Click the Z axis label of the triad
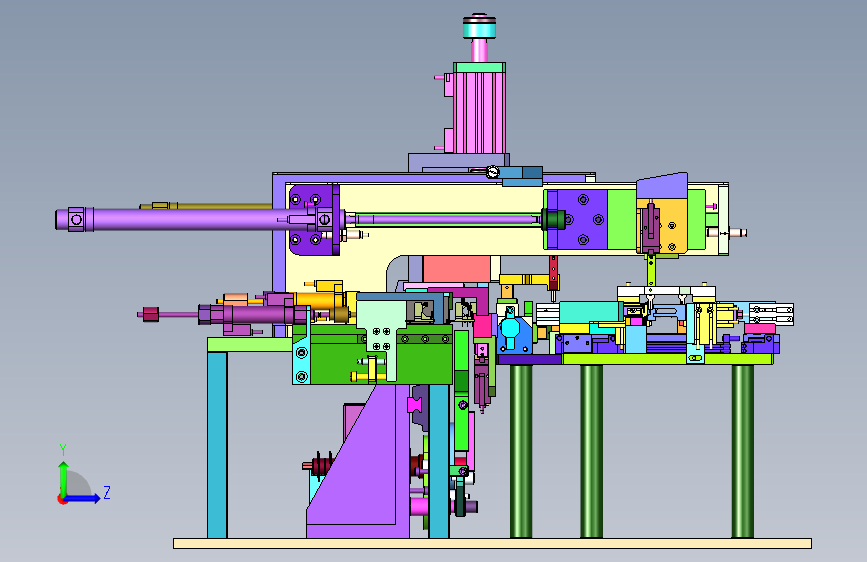Screen dimensions: 867x562 [107, 492]
